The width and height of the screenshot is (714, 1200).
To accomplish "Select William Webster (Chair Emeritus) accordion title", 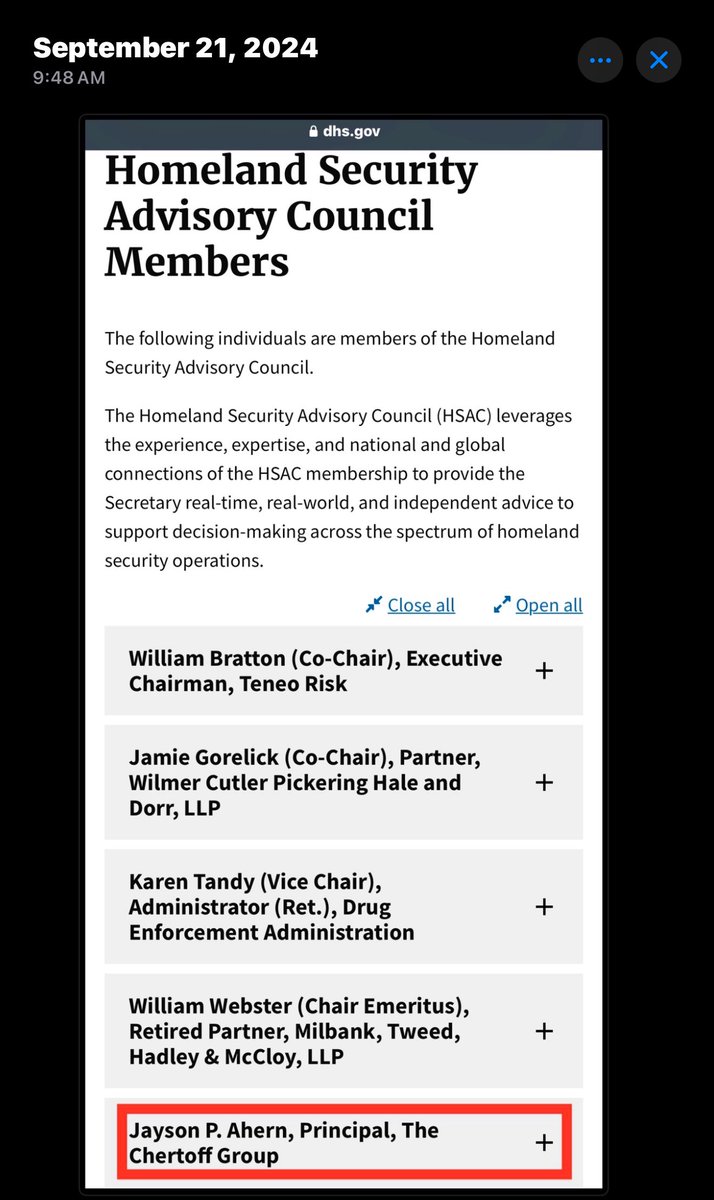I will pyautogui.click(x=299, y=1030).
